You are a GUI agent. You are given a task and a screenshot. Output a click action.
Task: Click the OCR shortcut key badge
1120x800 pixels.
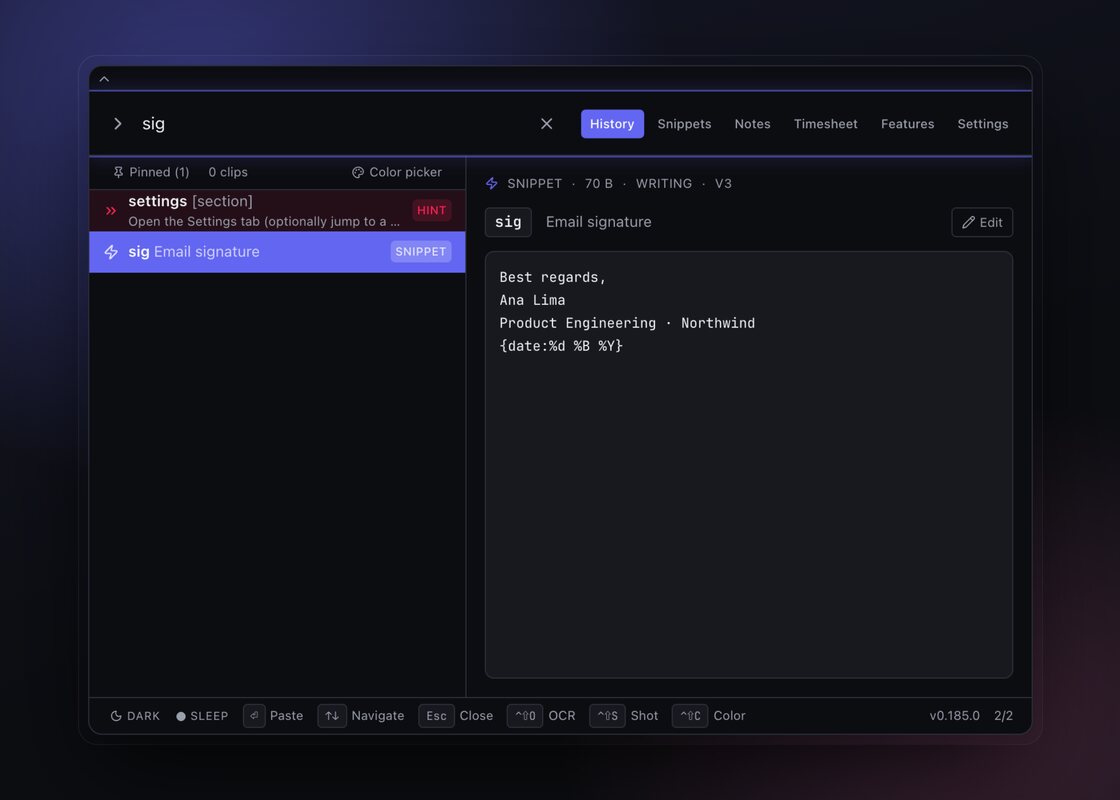pos(525,716)
